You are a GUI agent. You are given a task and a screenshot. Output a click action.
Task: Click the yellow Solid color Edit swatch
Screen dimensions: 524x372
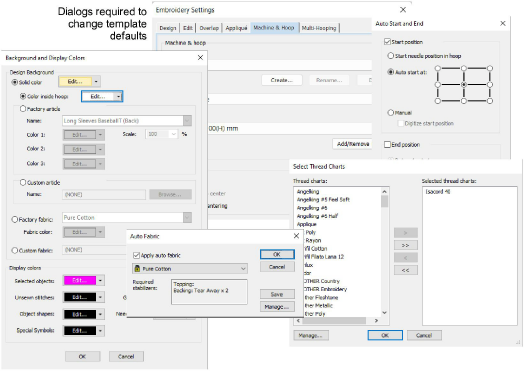[x=75, y=82]
